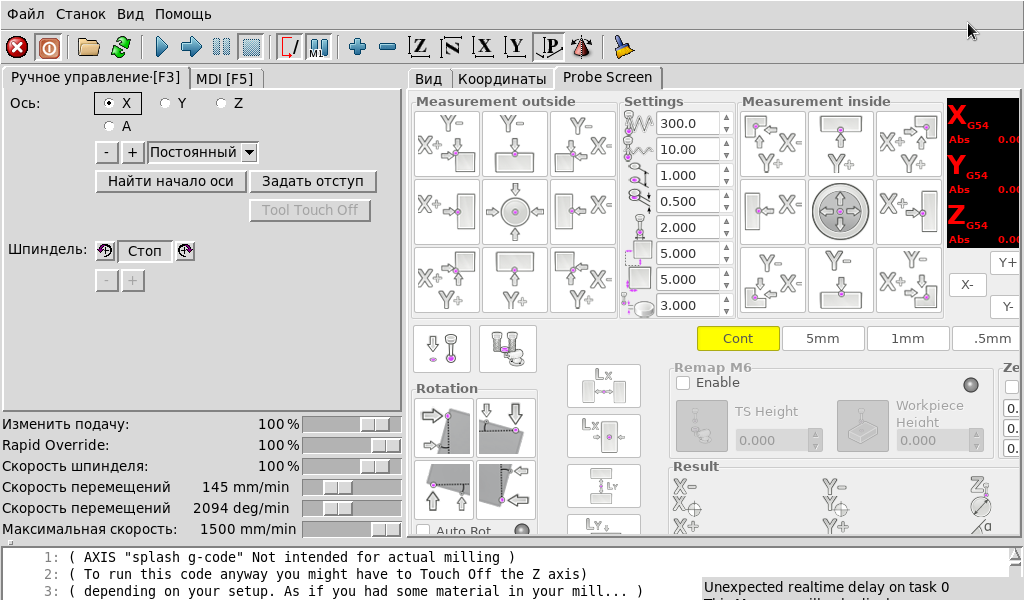The height and width of the screenshot is (600, 1024).
Task: Clear live plot with broom icon
Action: pyautogui.click(x=623, y=47)
